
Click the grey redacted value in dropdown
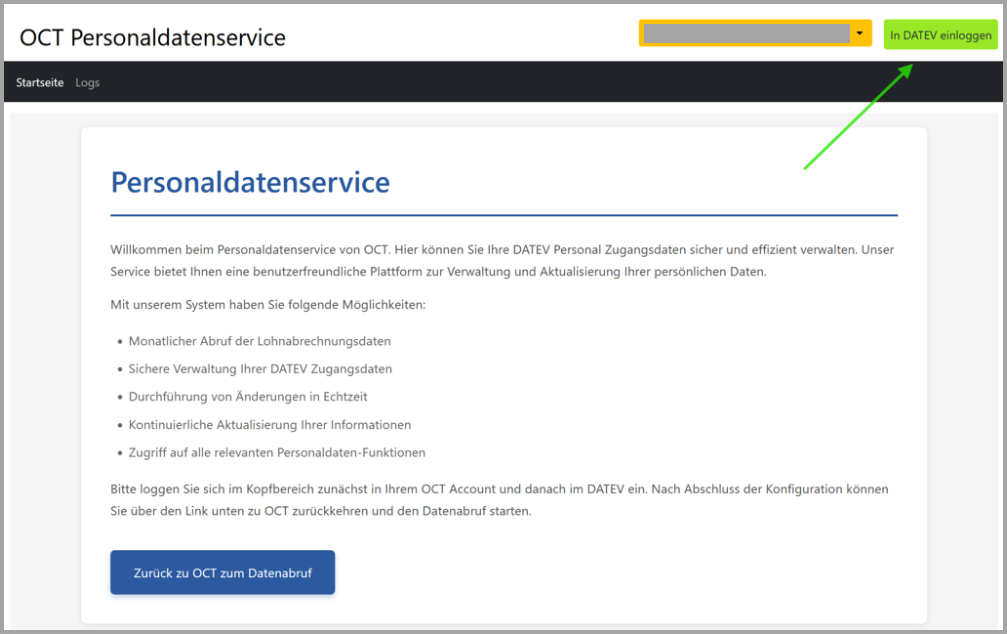coord(745,33)
